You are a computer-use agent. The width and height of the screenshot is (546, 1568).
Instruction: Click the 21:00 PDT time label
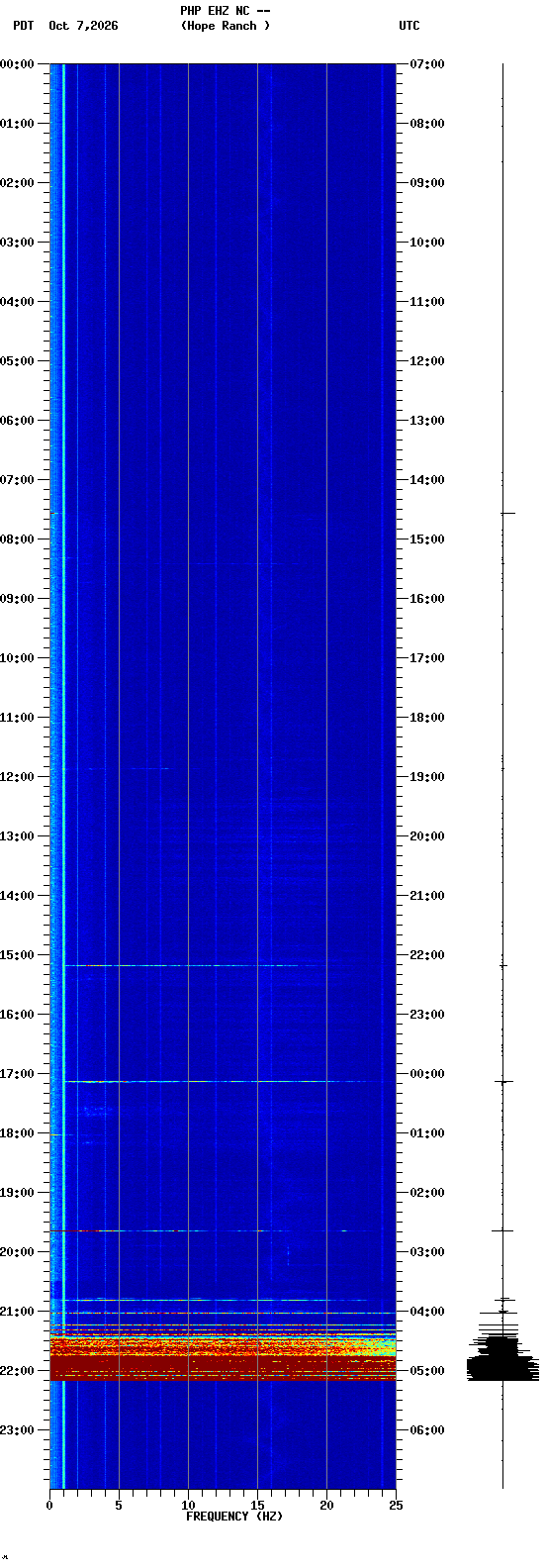[17, 1312]
